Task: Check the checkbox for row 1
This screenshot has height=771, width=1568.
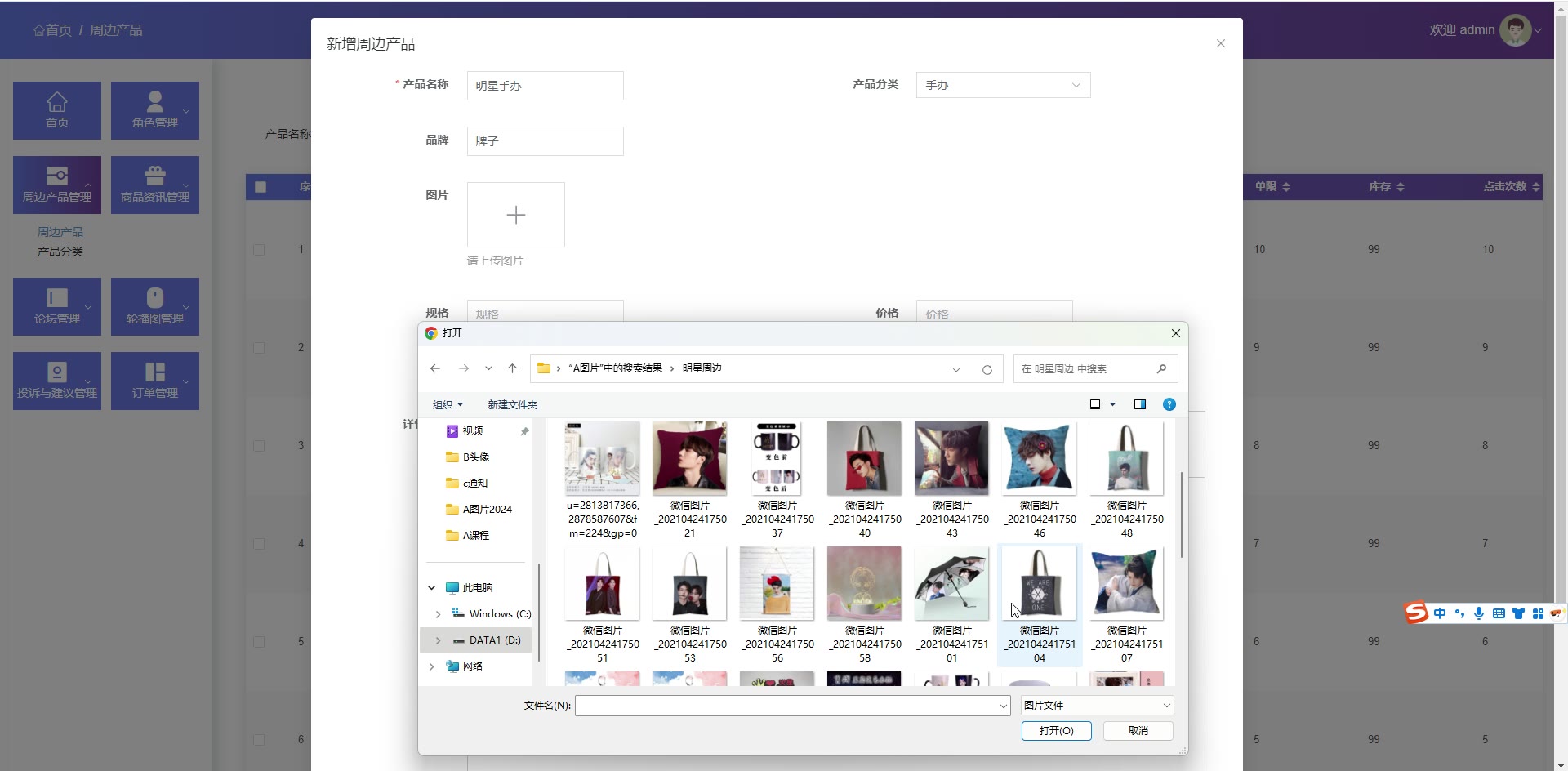Action: coord(259,250)
